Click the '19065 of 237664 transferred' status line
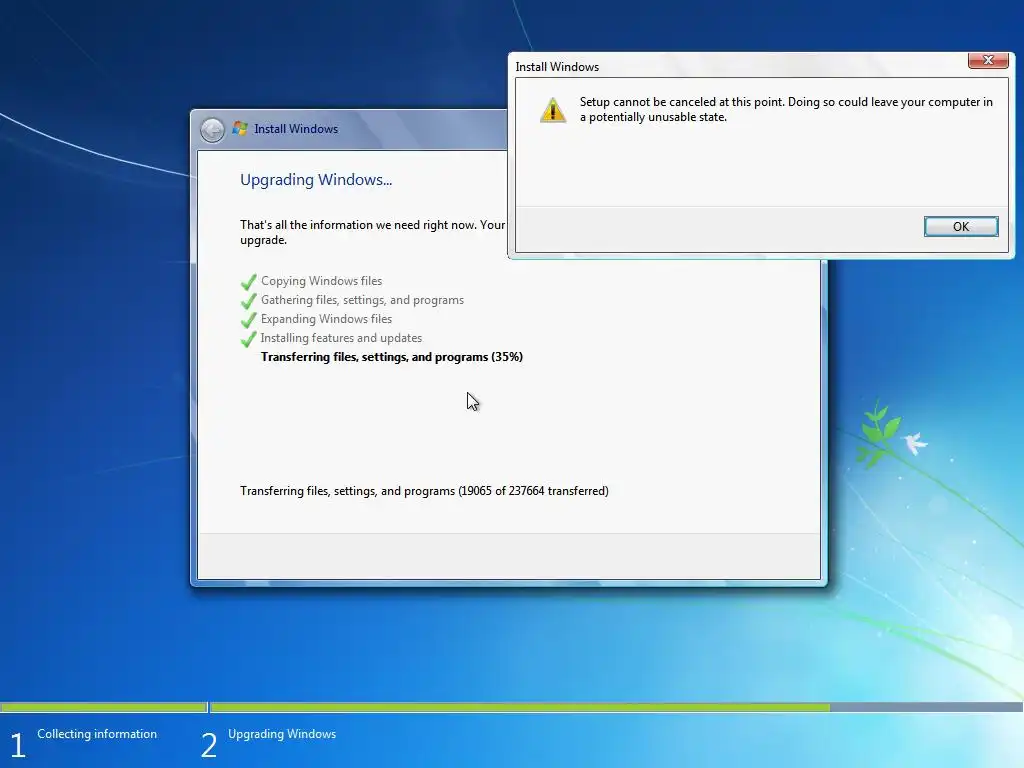Image resolution: width=1024 pixels, height=768 pixels. click(x=424, y=490)
